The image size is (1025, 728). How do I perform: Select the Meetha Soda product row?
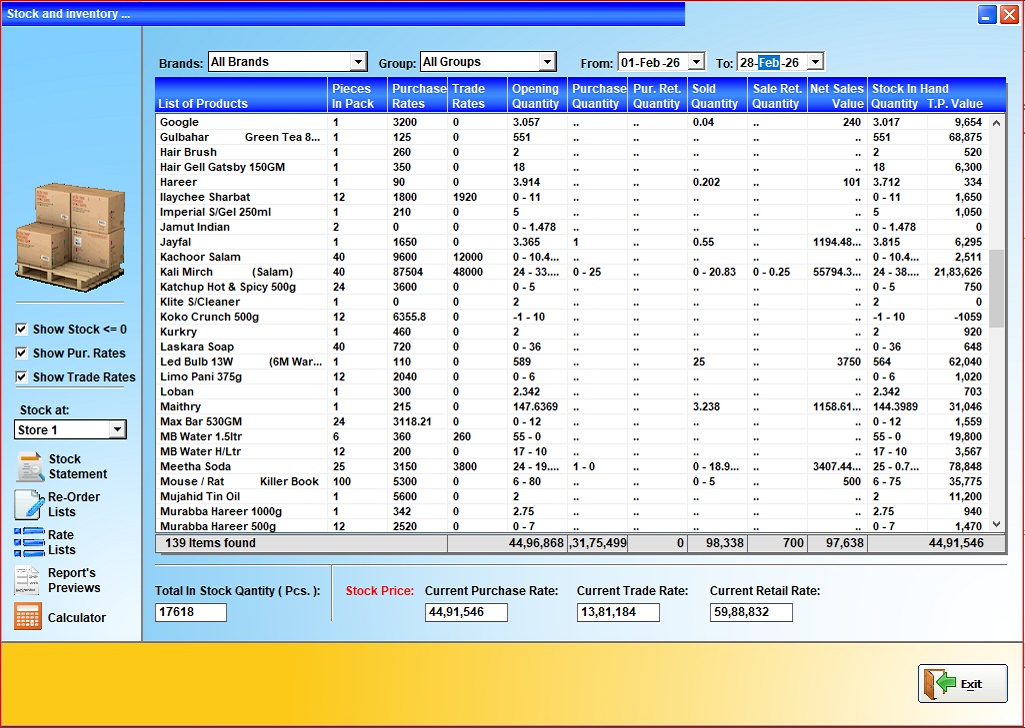point(572,467)
